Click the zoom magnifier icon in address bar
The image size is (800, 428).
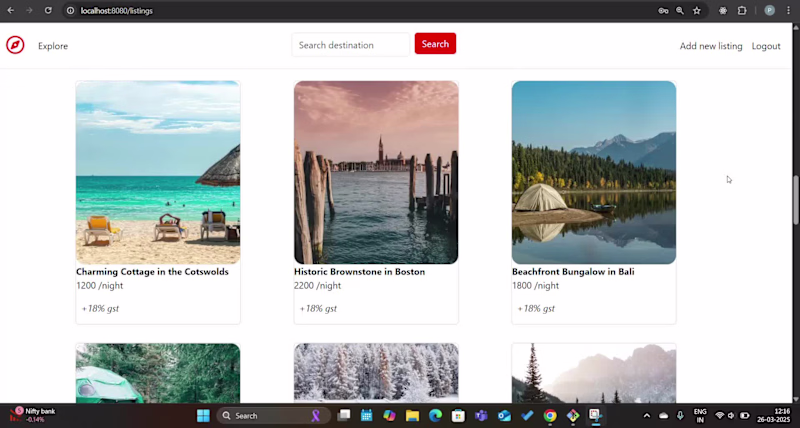coord(680,10)
